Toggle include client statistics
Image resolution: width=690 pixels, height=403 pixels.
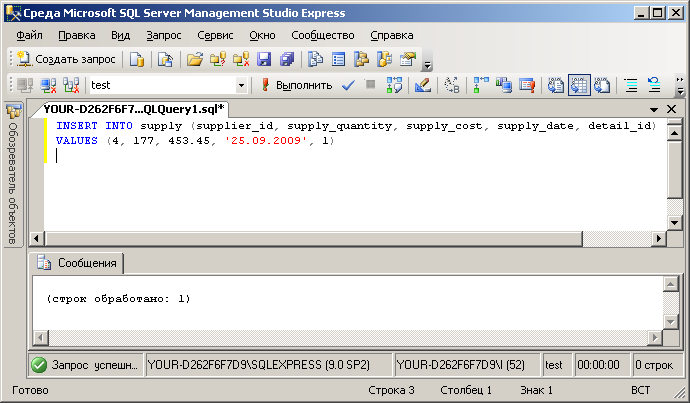503,85
